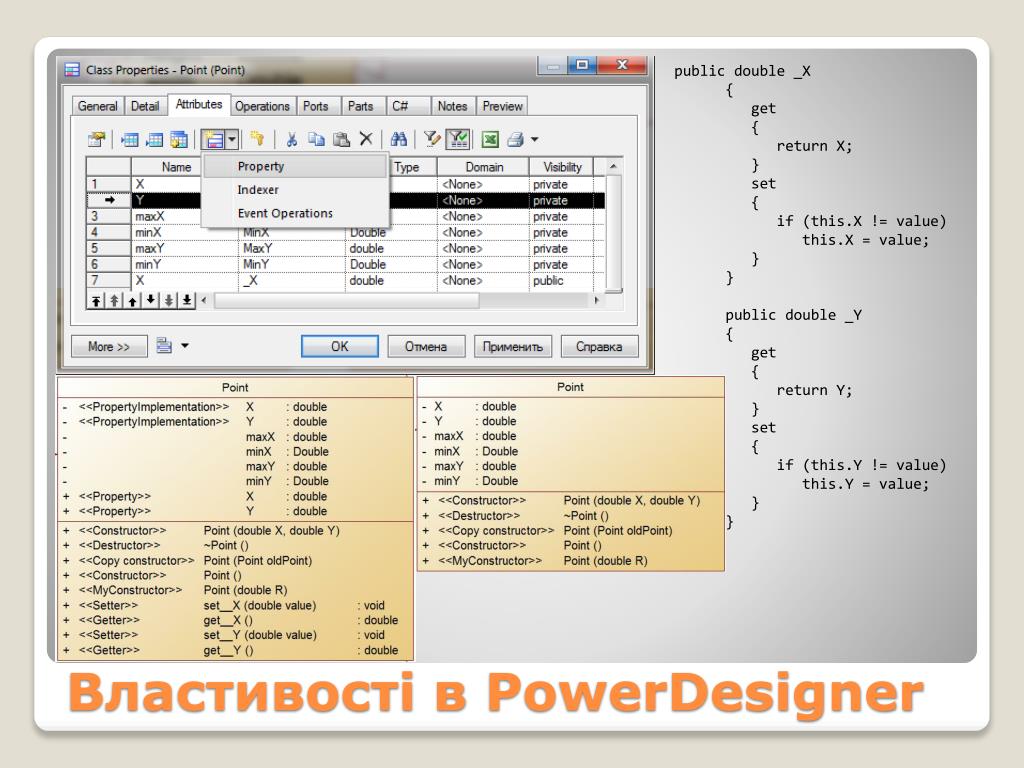Click the Domain column header
1024x768 pixels.
point(484,167)
